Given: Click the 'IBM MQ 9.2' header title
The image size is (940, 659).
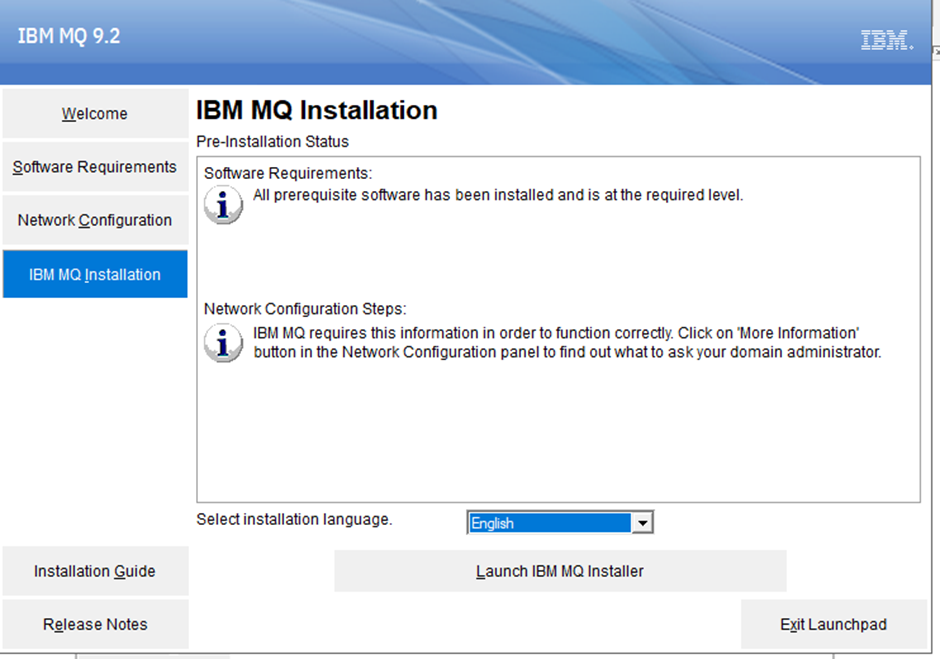Looking at the screenshot, I should [x=69, y=36].
